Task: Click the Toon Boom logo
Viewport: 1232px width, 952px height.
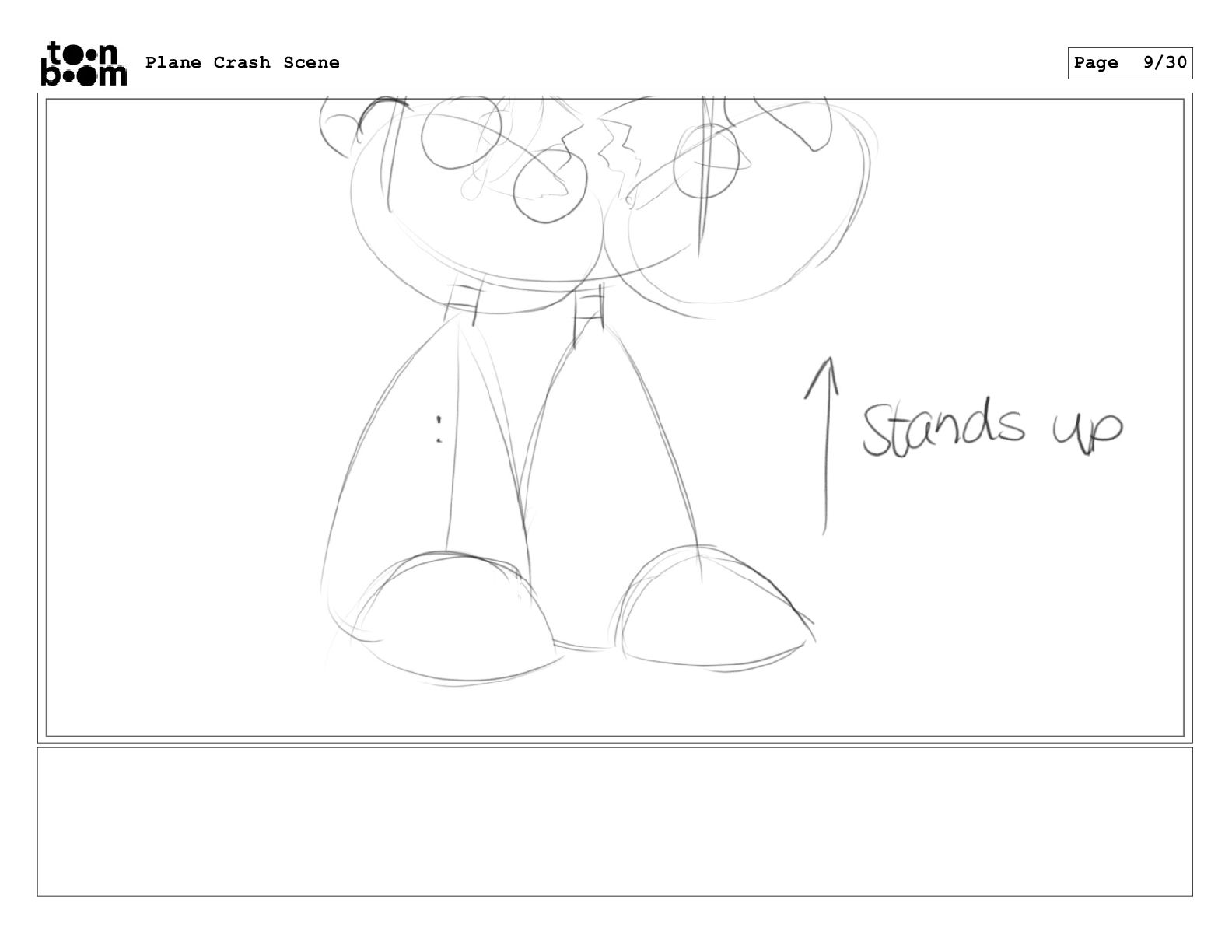Action: tap(83, 63)
